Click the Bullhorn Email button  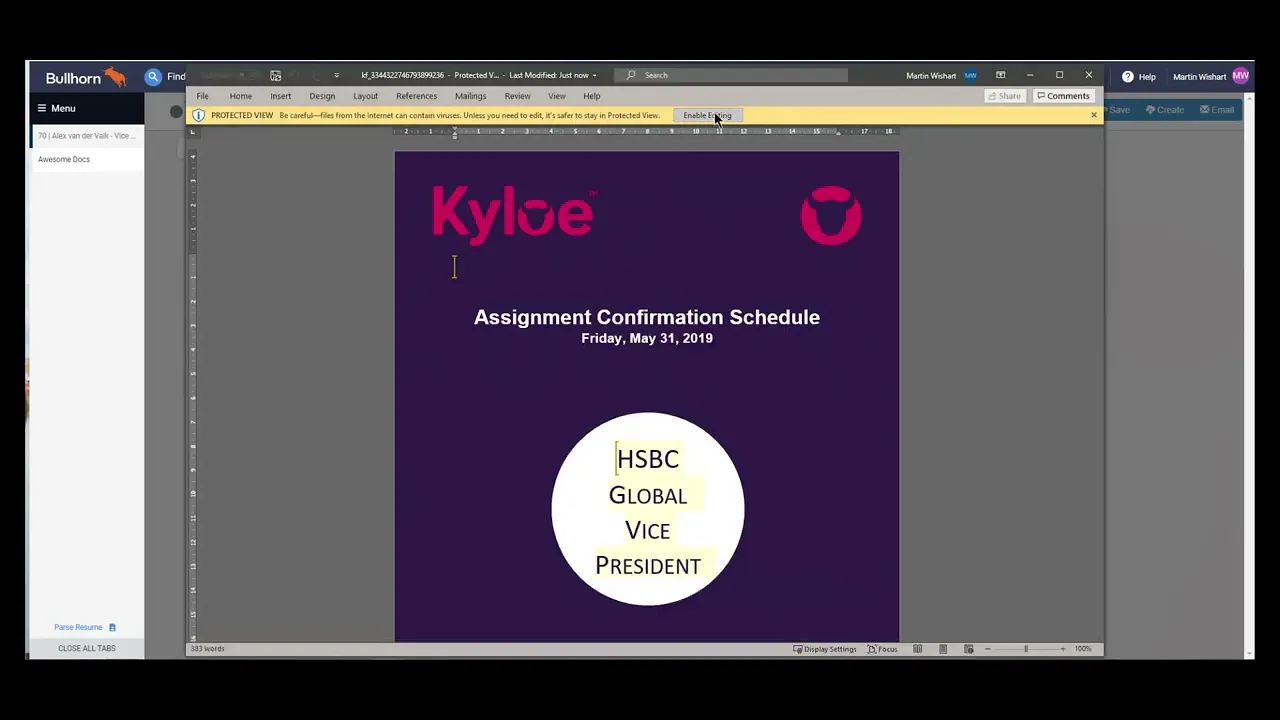[x=1217, y=110]
